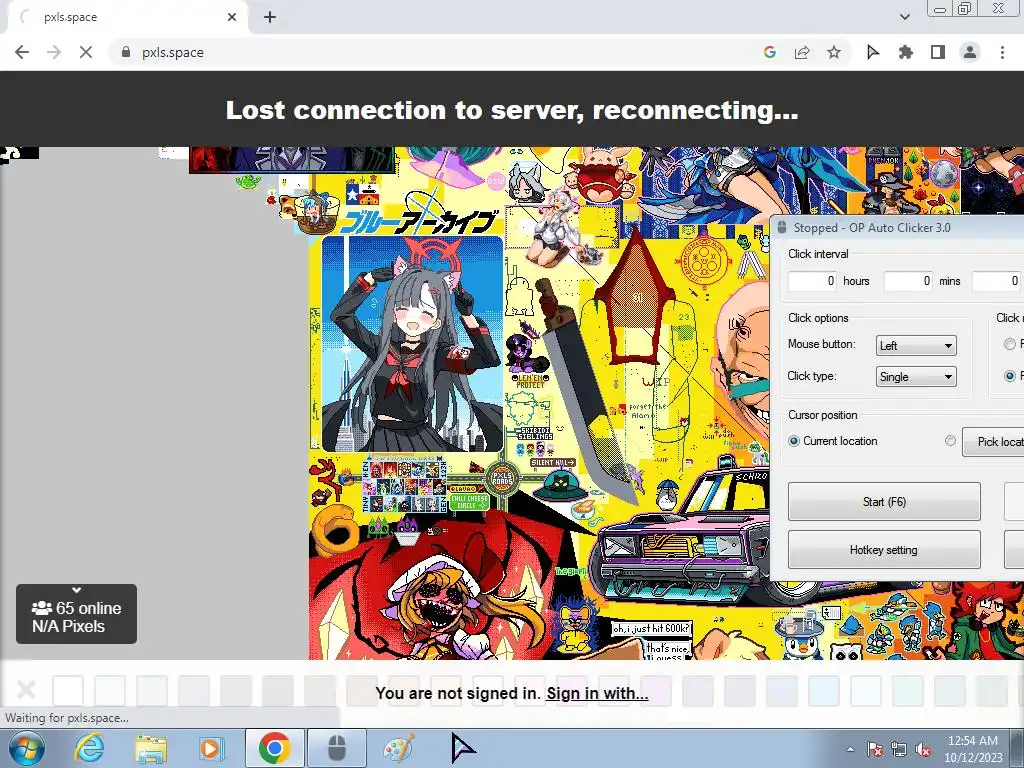
Task: Click the muted volume tray icon
Action: [x=923, y=750]
